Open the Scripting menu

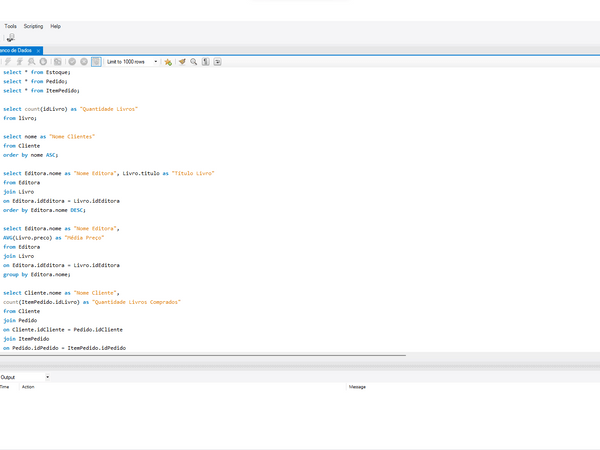click(33, 26)
